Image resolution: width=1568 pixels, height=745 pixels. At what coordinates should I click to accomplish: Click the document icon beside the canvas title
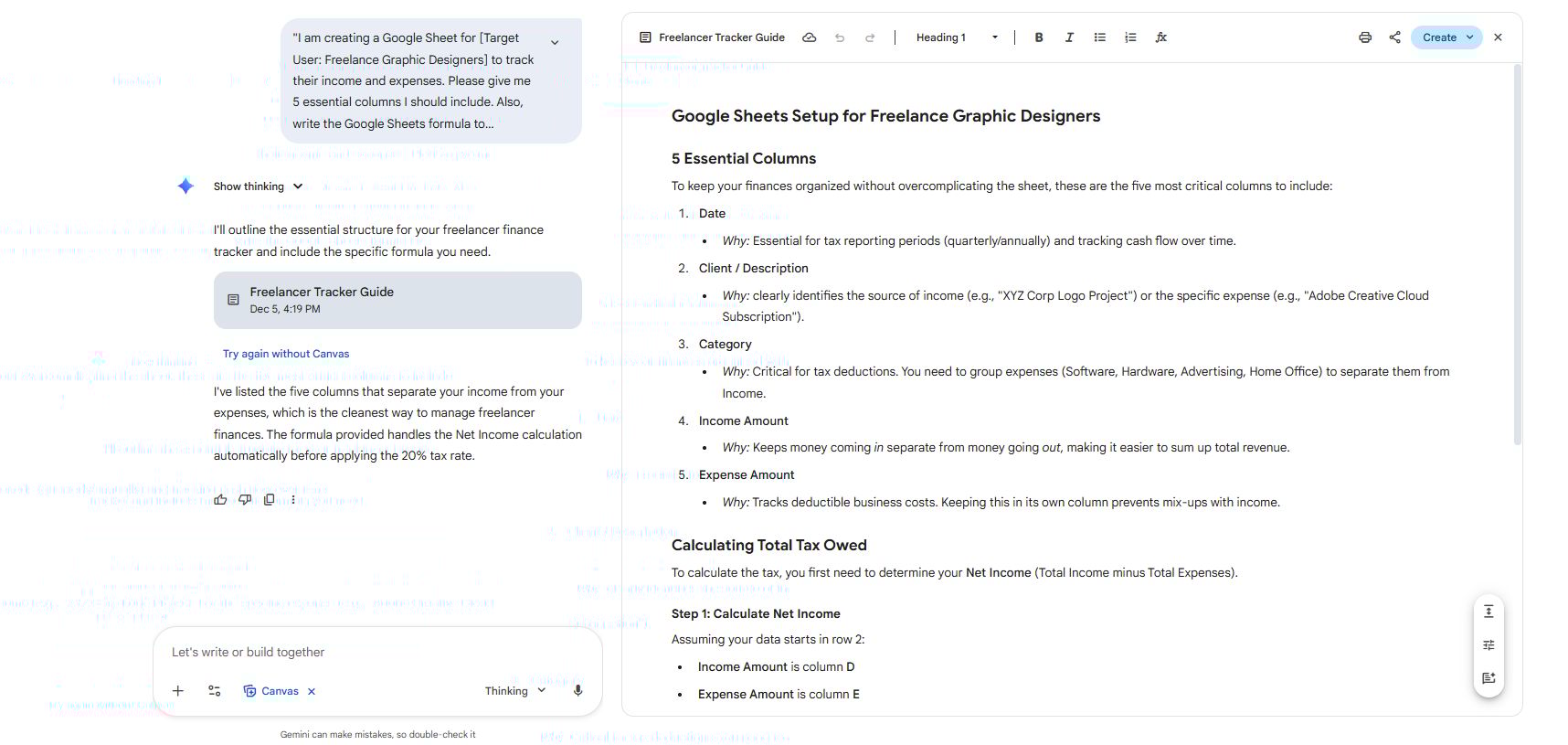pos(645,37)
